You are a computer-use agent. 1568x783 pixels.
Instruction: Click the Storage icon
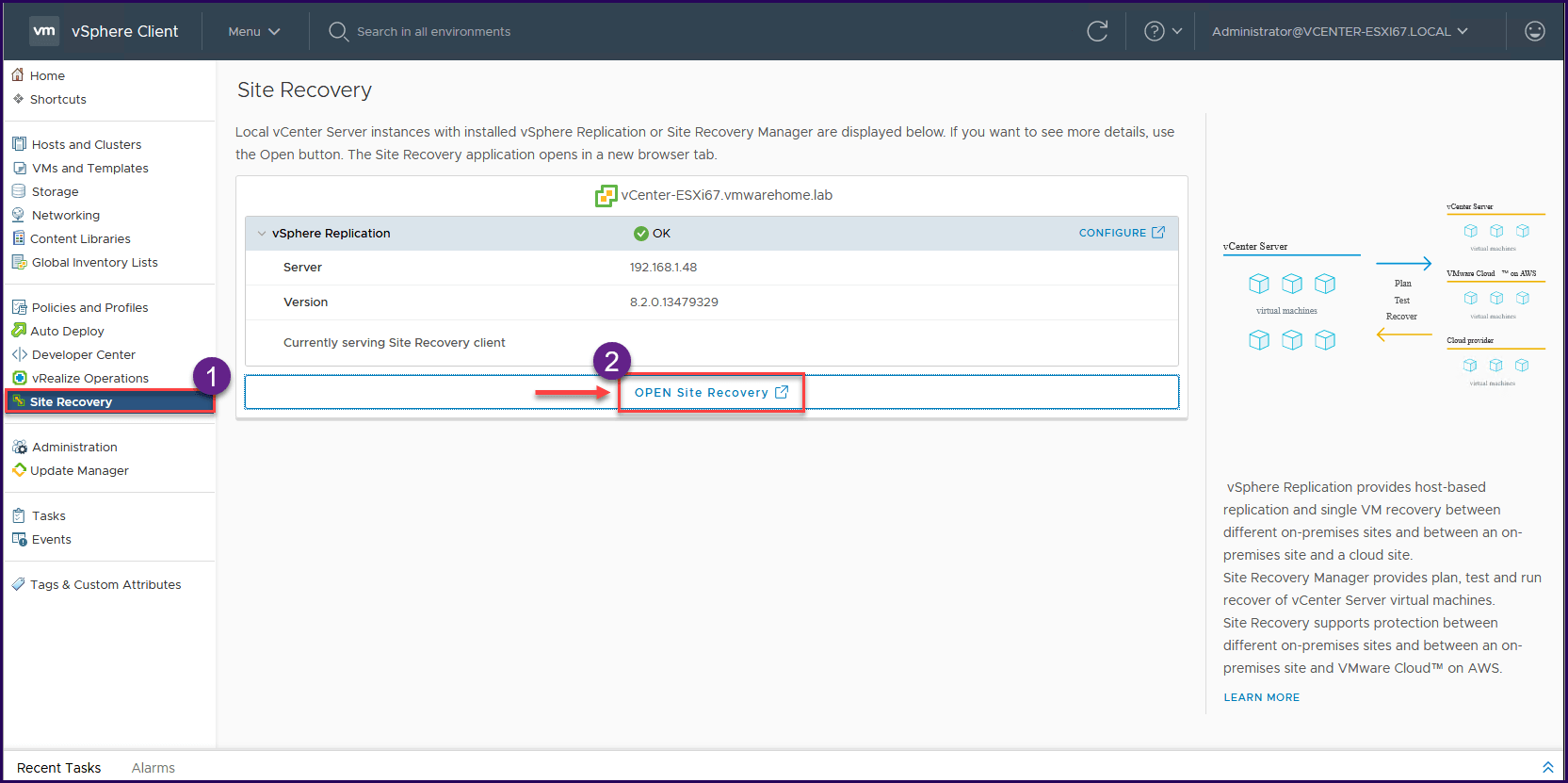tap(19, 191)
